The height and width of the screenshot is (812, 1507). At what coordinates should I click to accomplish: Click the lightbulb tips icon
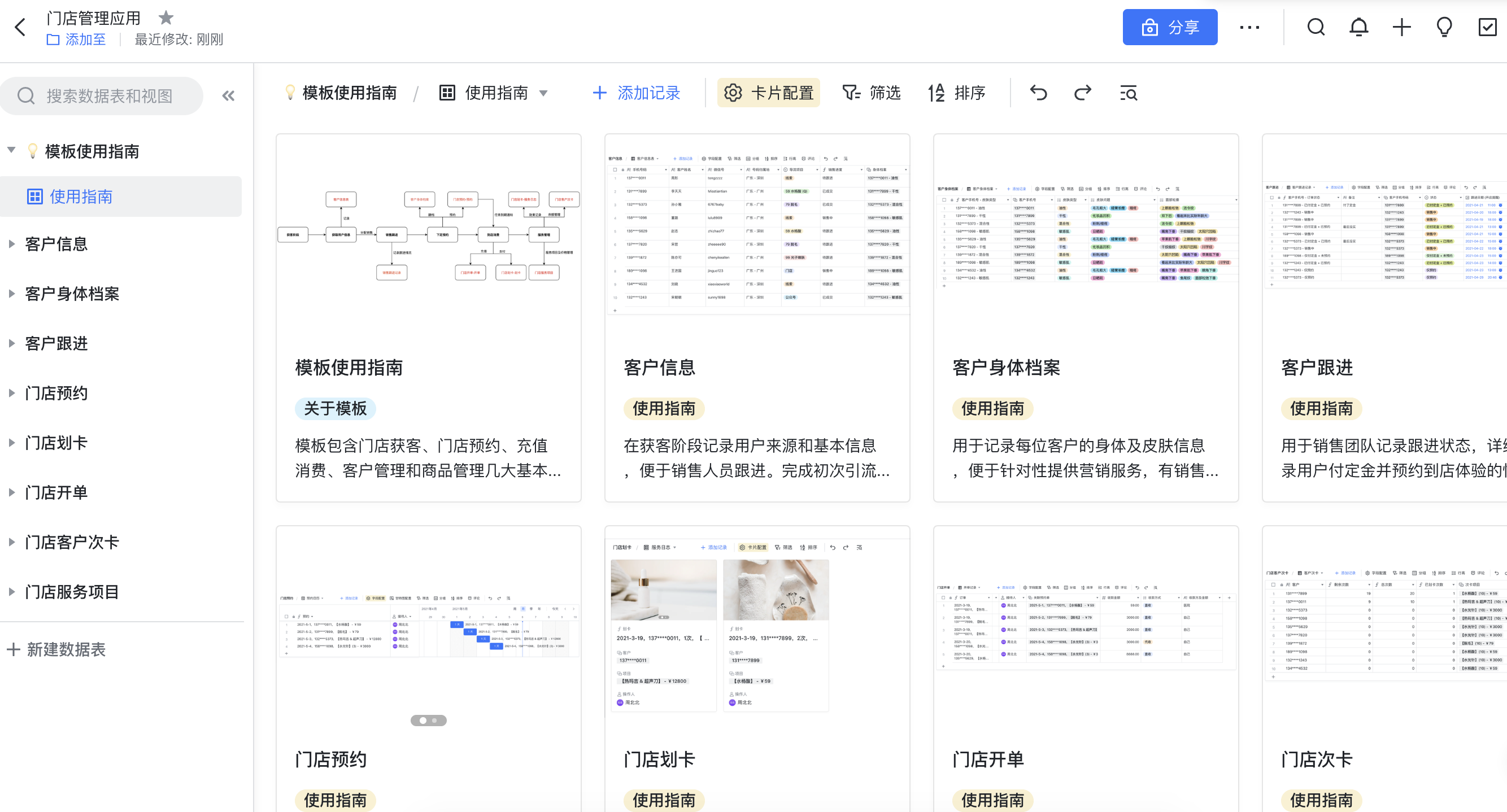[1444, 27]
